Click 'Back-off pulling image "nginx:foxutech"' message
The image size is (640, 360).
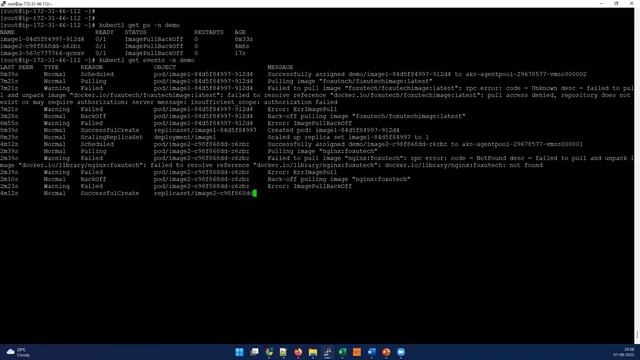coord(339,179)
